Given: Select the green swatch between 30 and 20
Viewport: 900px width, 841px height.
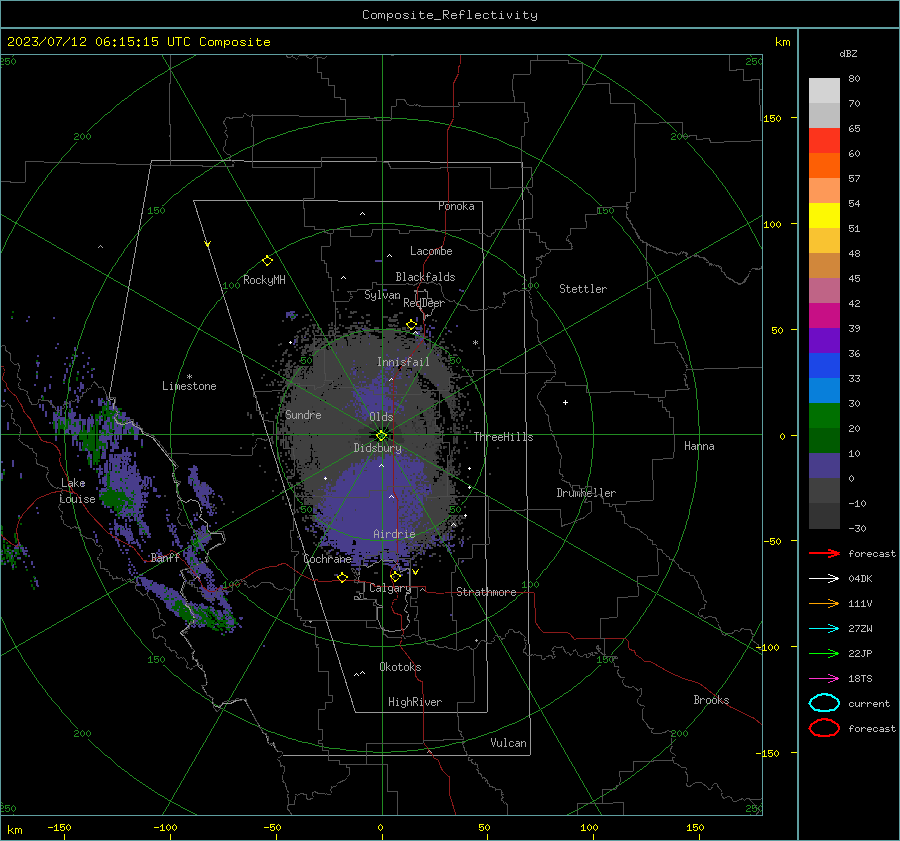Looking at the screenshot, I should [824, 416].
